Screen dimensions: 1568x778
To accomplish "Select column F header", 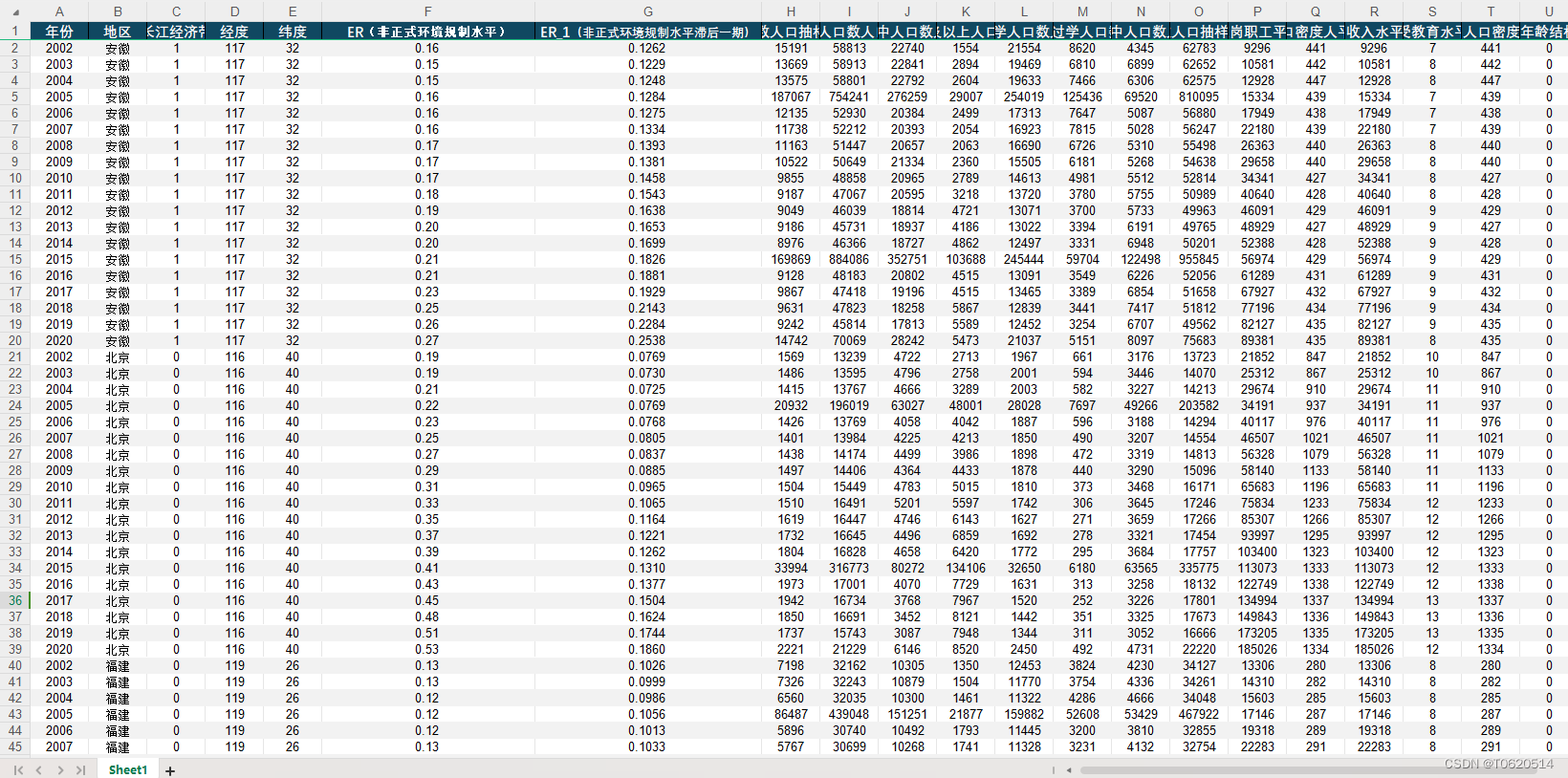I will (x=427, y=11).
